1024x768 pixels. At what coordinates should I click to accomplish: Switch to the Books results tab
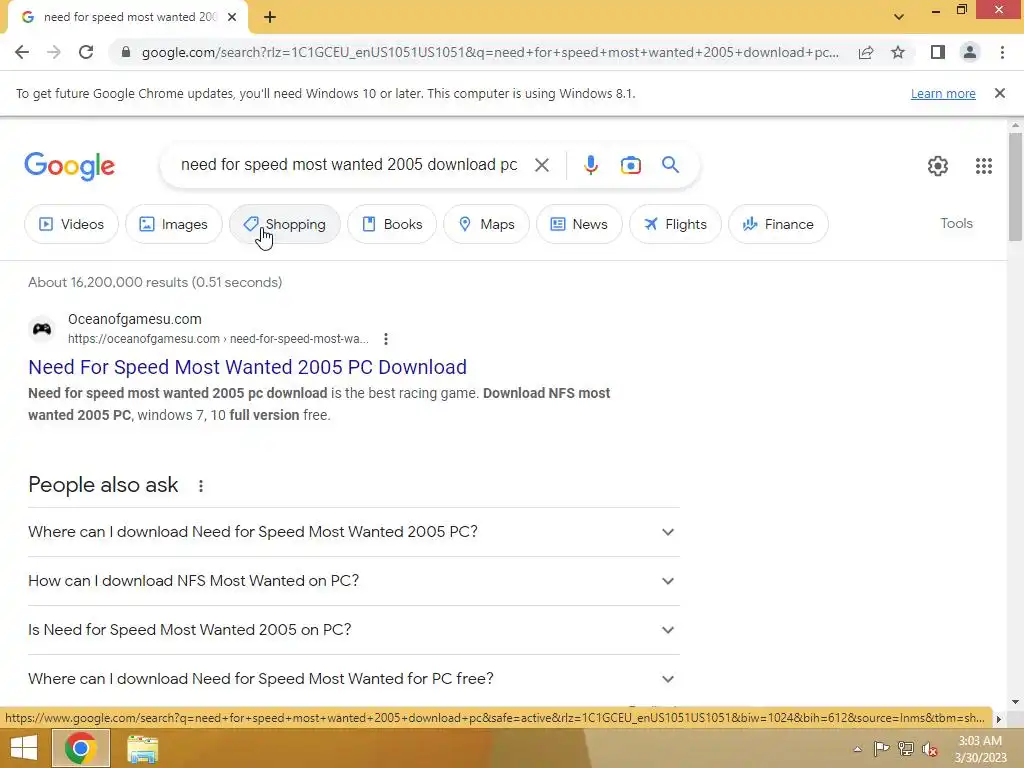[x=392, y=224]
